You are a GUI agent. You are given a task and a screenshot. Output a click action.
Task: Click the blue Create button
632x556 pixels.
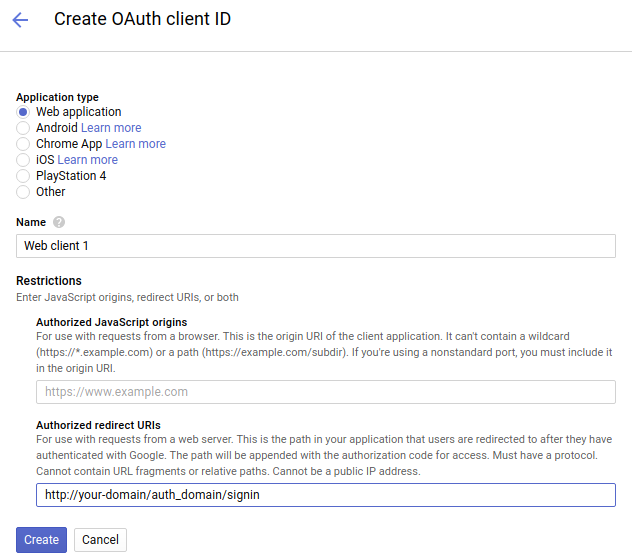coord(42,540)
